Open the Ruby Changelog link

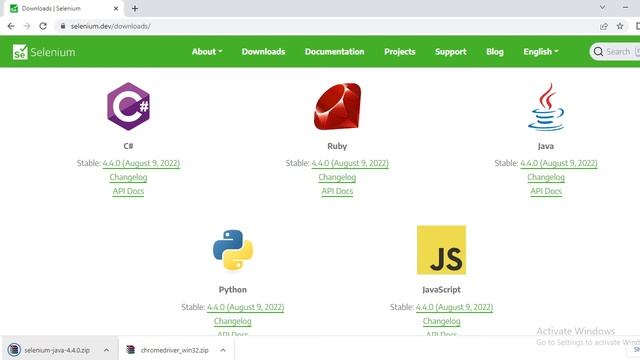(337, 177)
